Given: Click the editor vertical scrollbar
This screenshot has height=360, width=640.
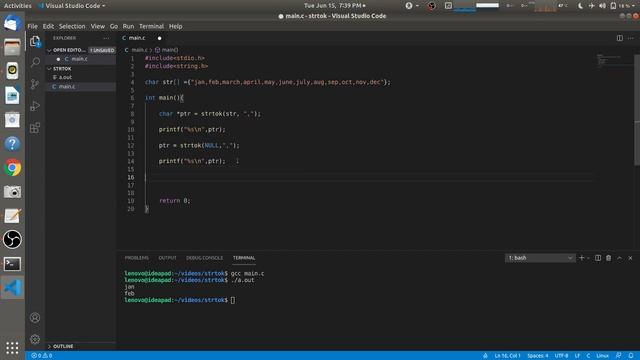Looking at the screenshot, I should click(637, 110).
